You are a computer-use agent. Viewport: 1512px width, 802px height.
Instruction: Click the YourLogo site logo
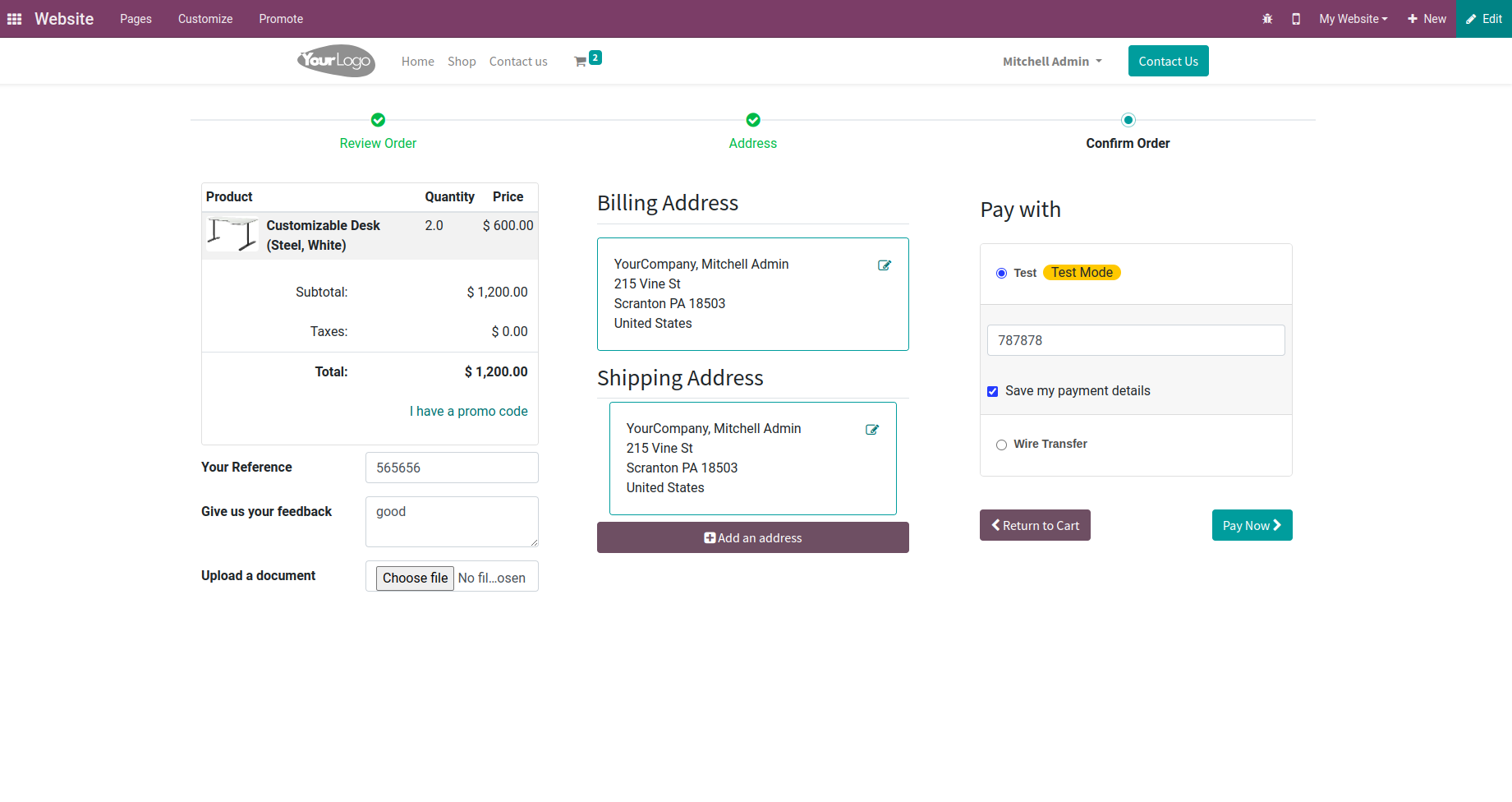(x=336, y=61)
